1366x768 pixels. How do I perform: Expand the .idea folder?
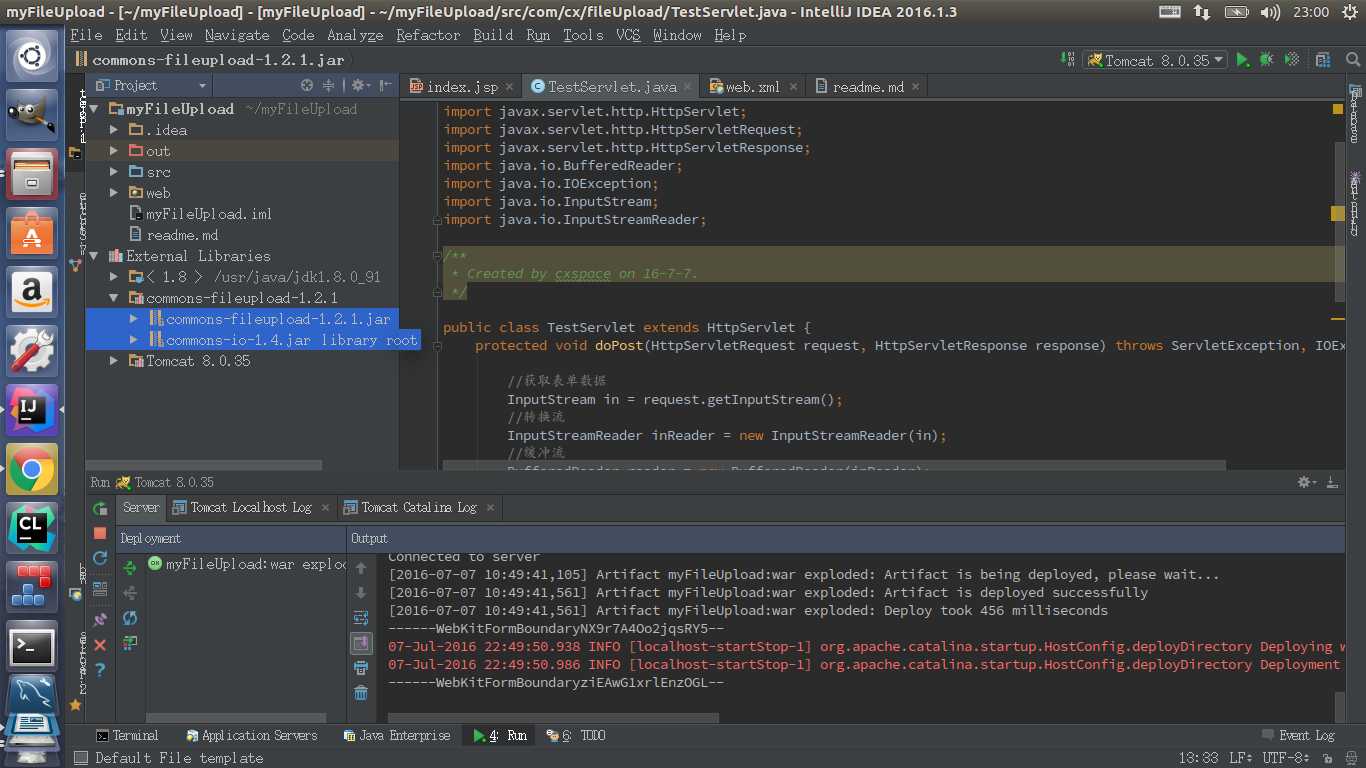[114, 130]
